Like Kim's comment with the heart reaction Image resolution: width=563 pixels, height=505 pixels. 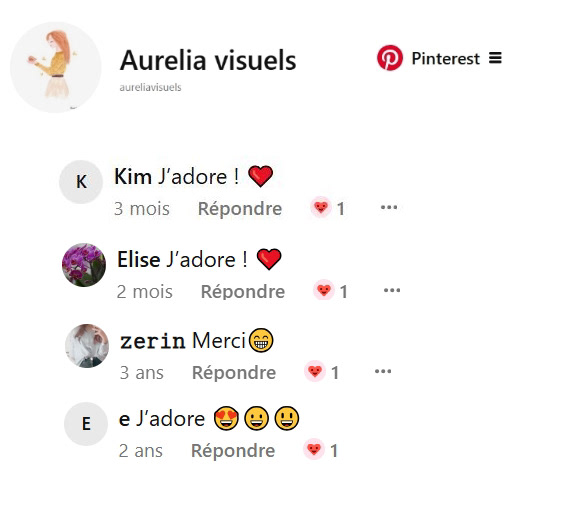[321, 207]
